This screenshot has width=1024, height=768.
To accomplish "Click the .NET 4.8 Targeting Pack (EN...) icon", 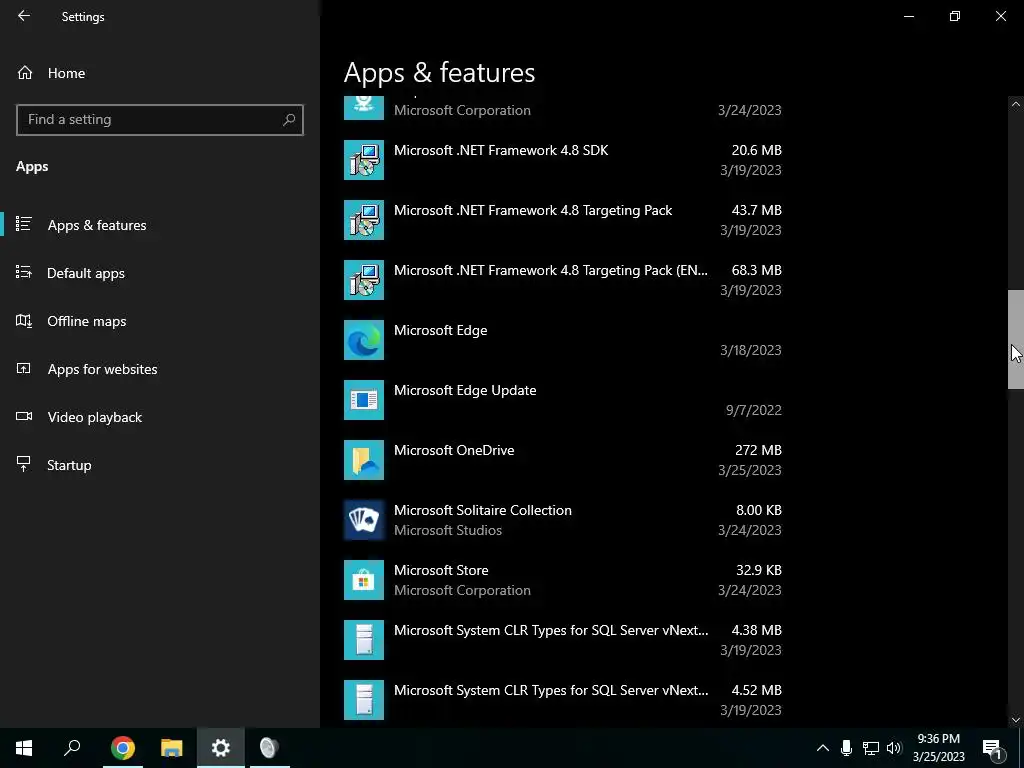I will 364,280.
